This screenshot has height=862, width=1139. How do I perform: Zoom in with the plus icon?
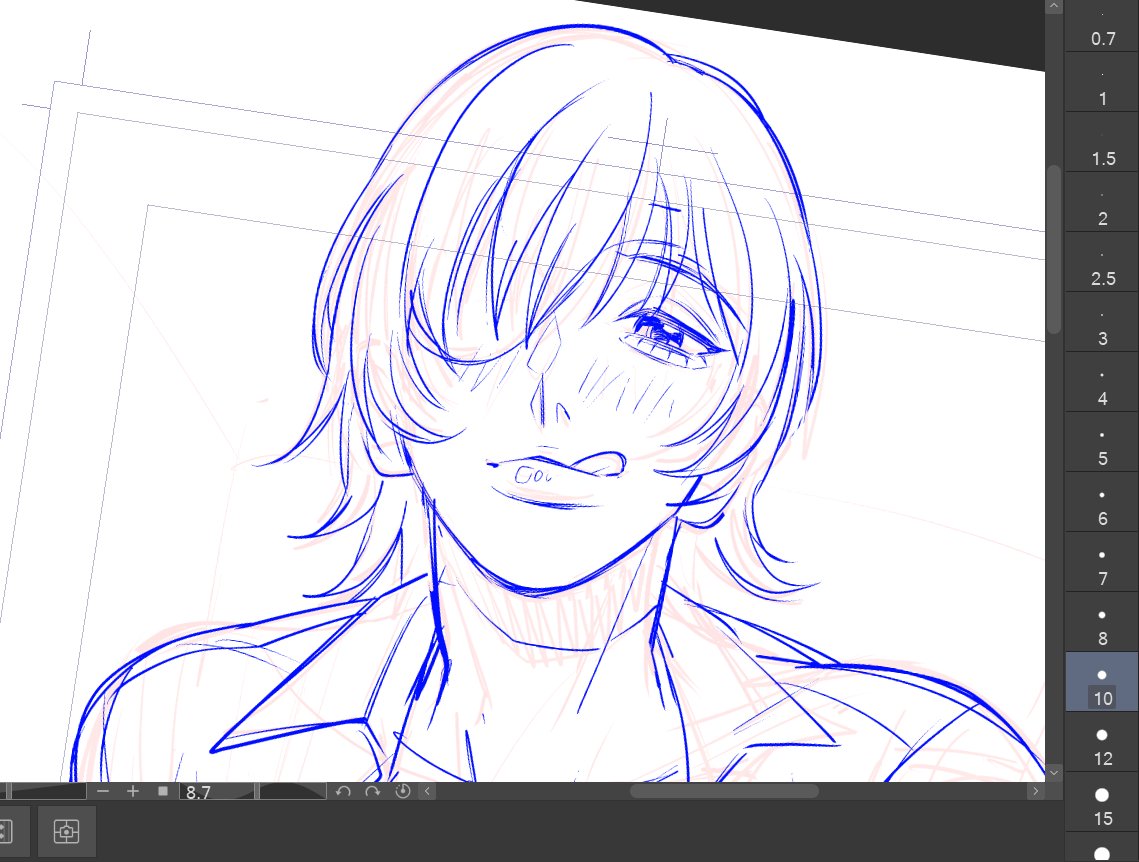click(x=132, y=791)
